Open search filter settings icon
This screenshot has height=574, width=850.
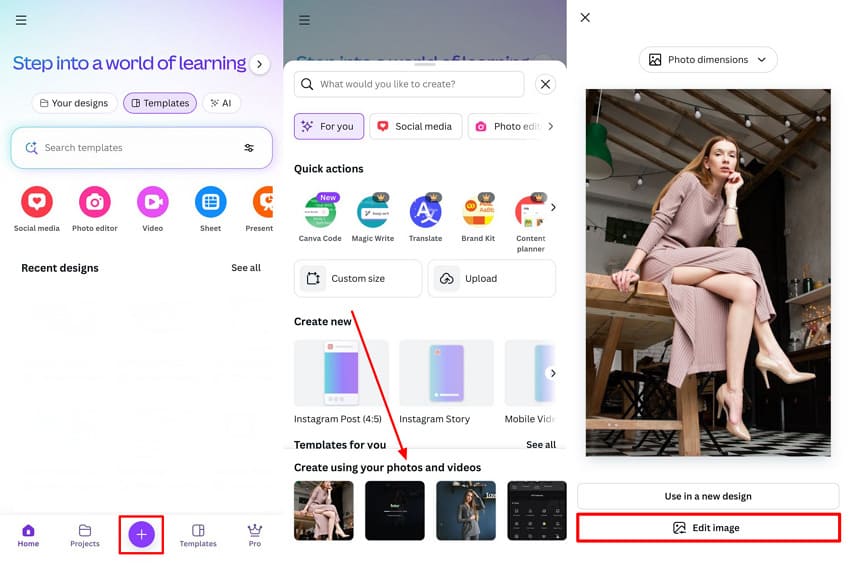click(249, 148)
